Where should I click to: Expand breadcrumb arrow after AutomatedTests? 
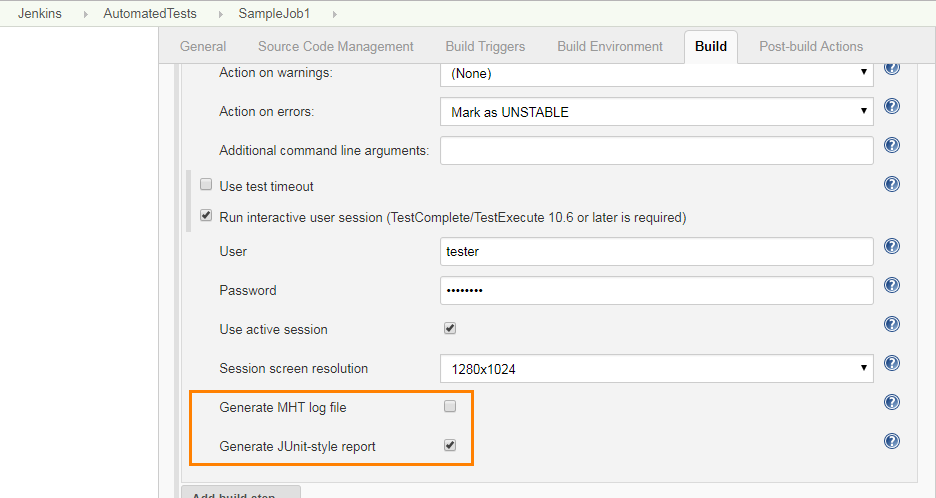(x=221, y=14)
